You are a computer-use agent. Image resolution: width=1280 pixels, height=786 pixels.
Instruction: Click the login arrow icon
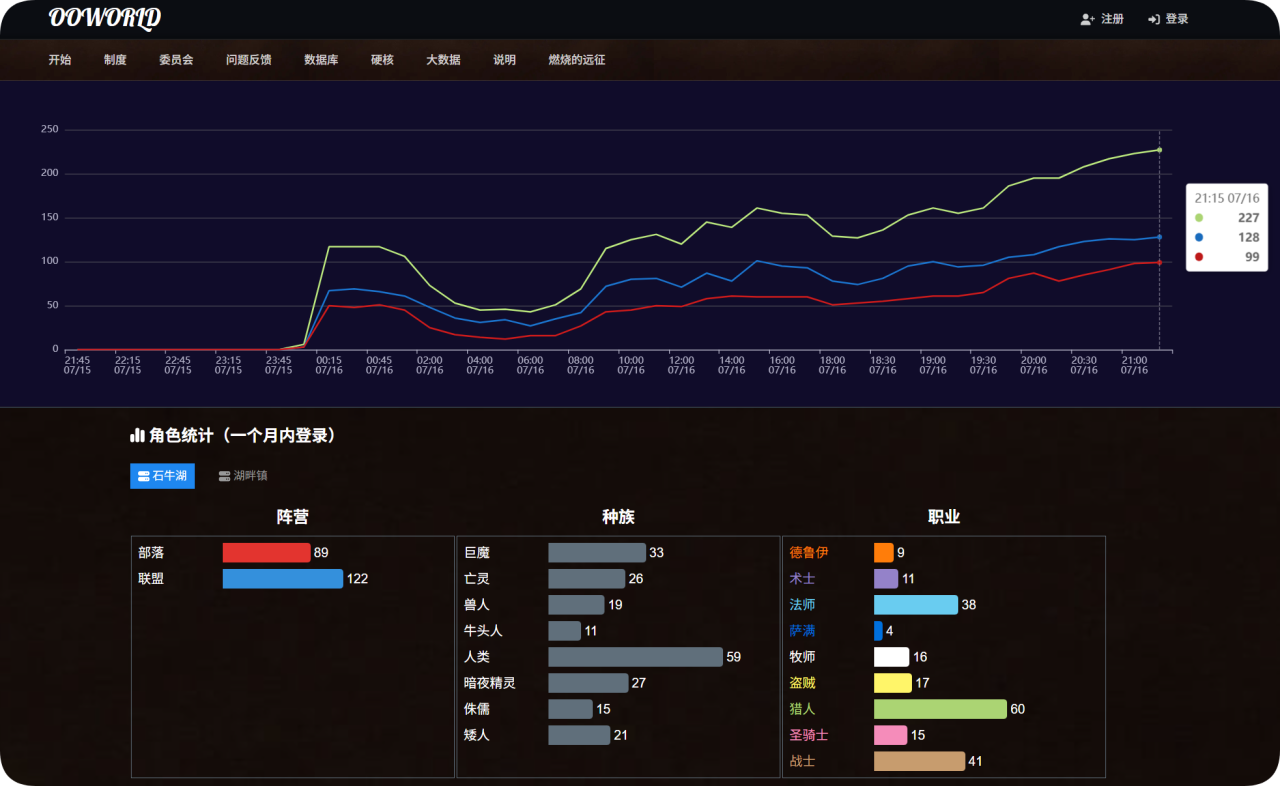[x=1153, y=19]
